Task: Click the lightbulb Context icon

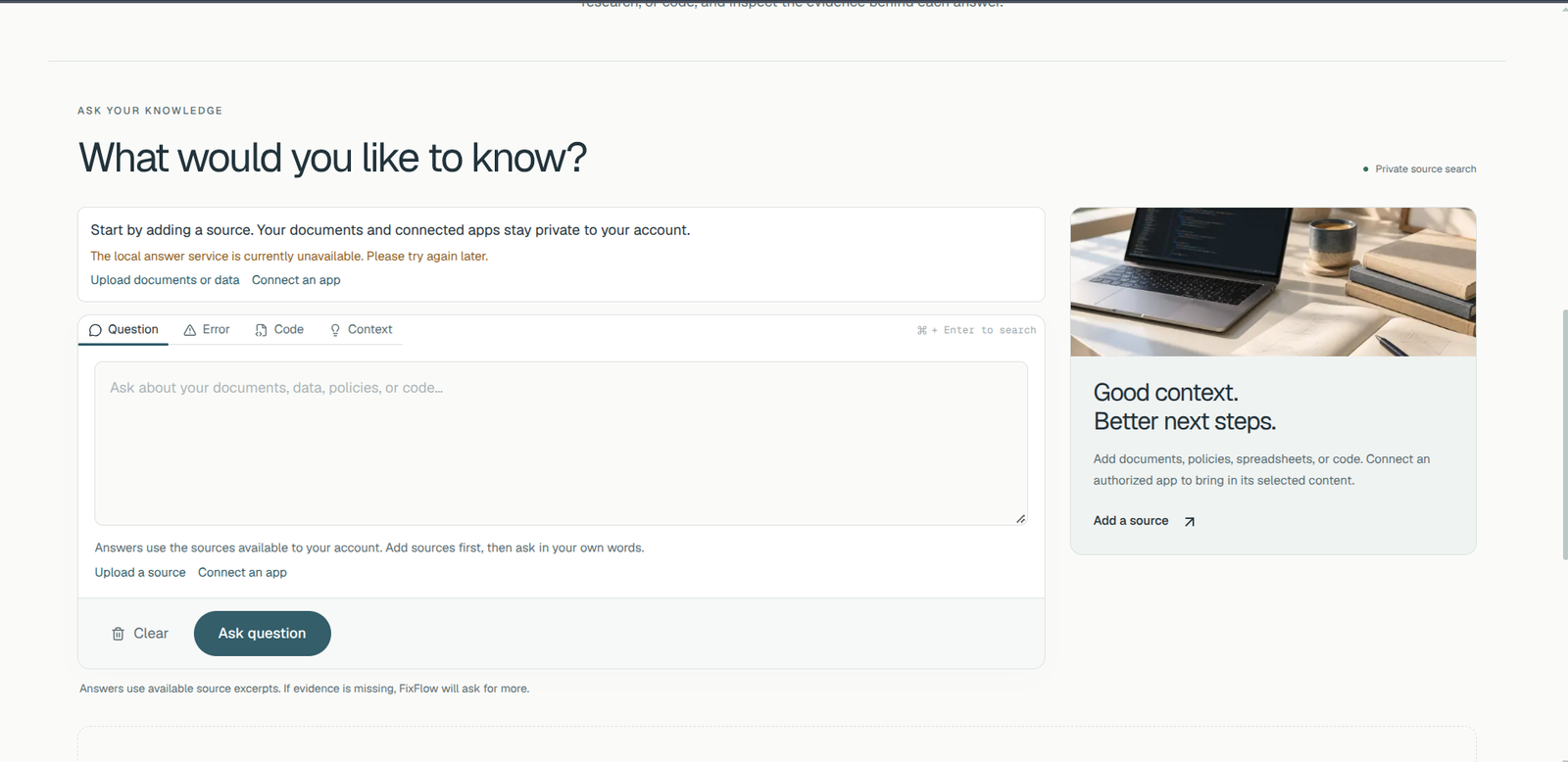Action: [x=335, y=330]
